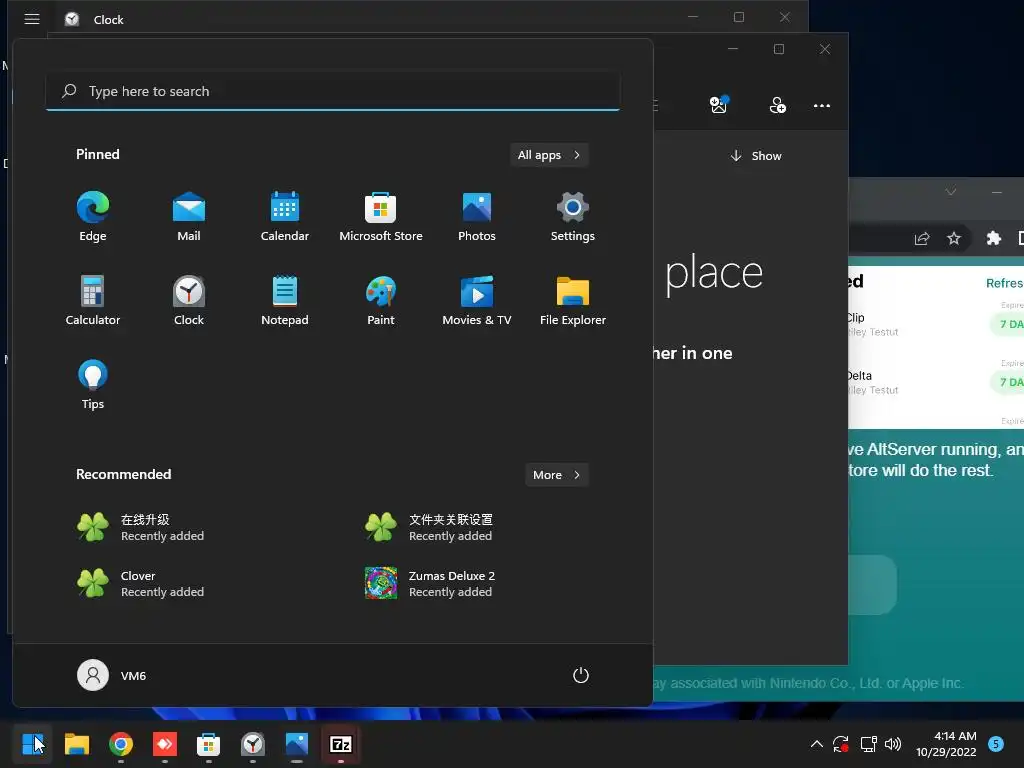This screenshot has height=768, width=1024.
Task: Switch to Clock app on taskbar
Action: pos(253,744)
